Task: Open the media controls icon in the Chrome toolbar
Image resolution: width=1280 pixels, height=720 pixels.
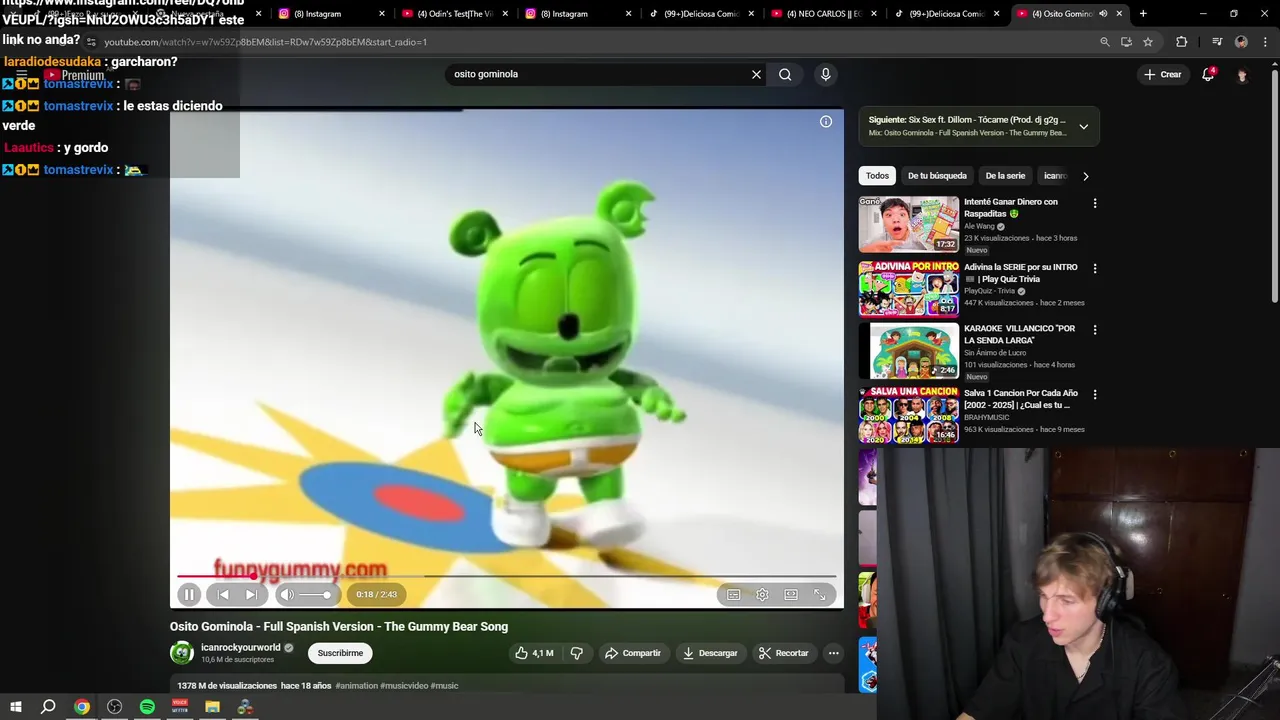Action: [1217, 42]
